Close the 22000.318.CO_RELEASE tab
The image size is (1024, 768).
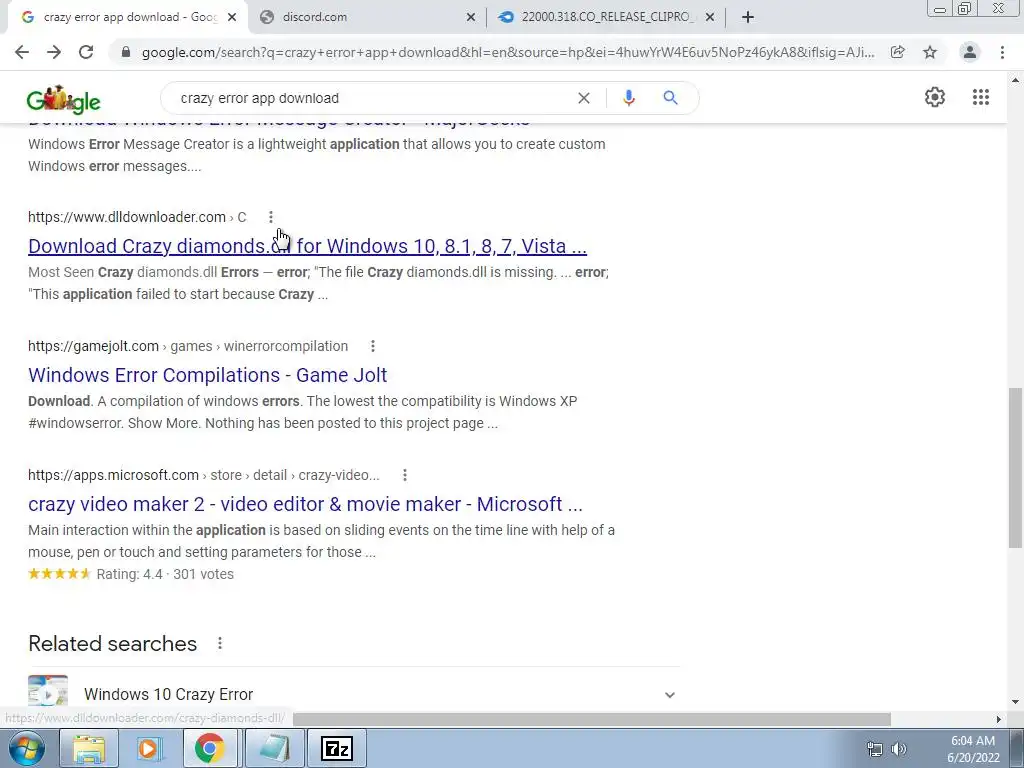pyautogui.click(x=710, y=18)
